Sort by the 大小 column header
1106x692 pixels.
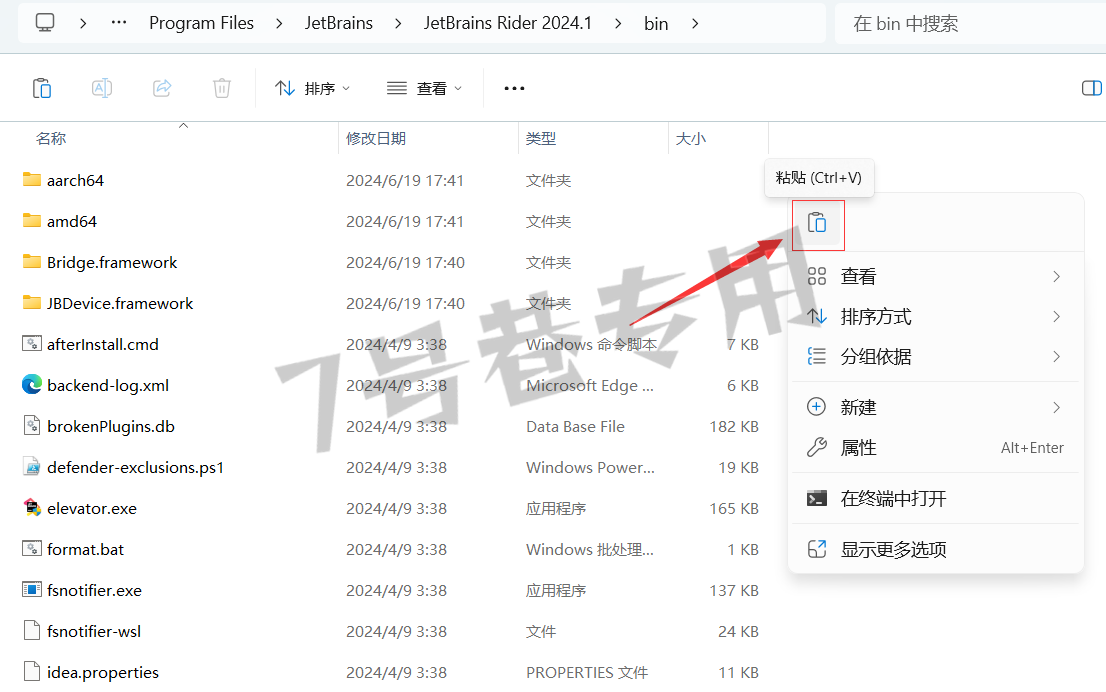click(x=691, y=139)
